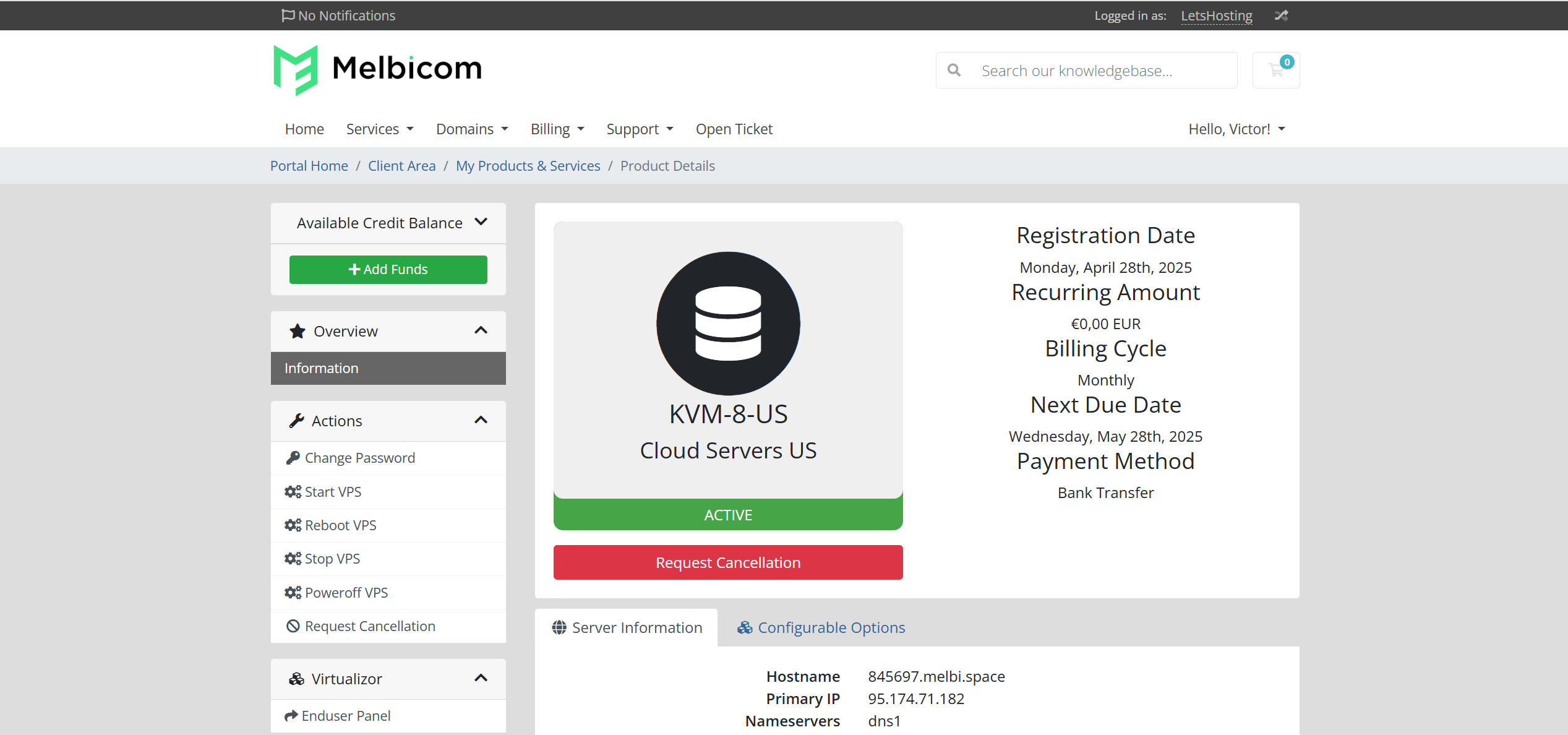
Task: Click the Poweroff VPS gears icon
Action: coord(293,593)
